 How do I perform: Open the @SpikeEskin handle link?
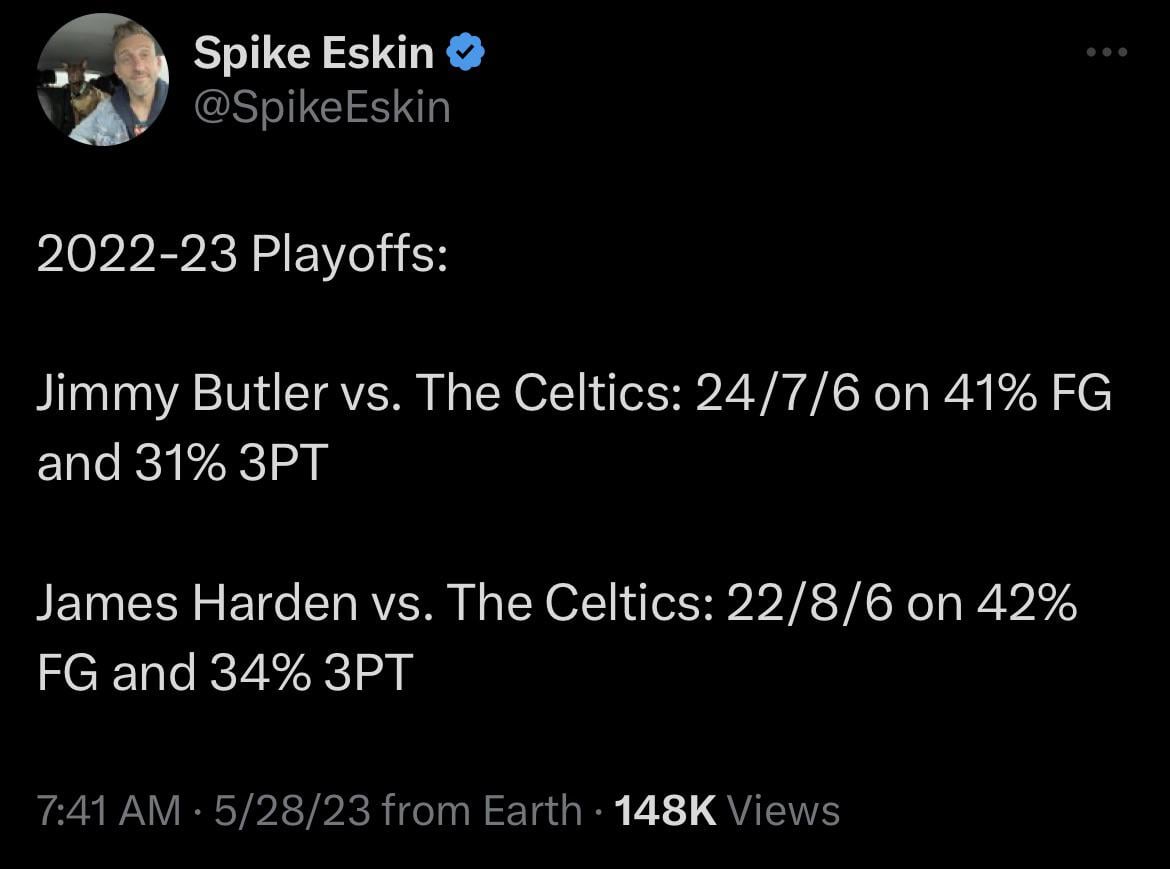tap(322, 107)
